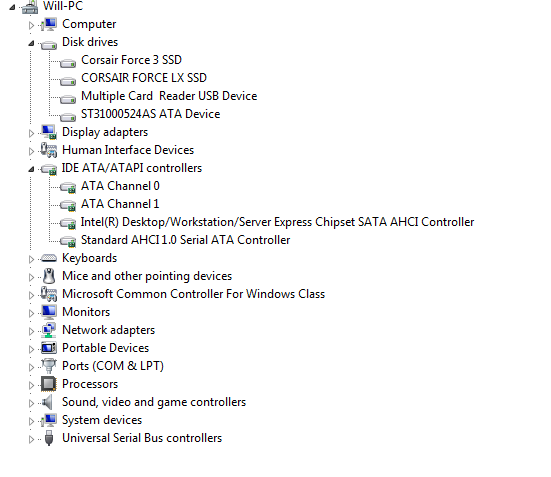Click the Network adapters icon
Viewport: 551px width, 477px height.
coord(48,330)
